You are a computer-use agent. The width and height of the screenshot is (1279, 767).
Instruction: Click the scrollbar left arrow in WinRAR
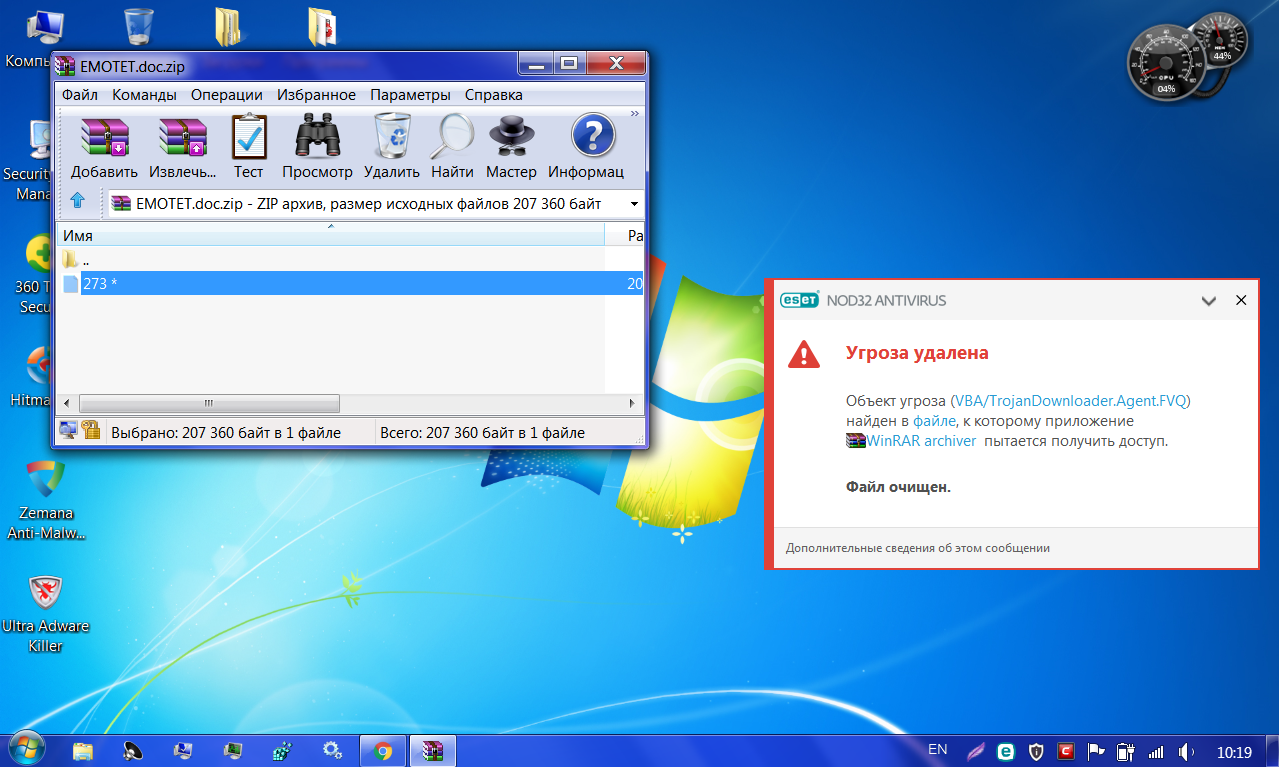coord(67,404)
